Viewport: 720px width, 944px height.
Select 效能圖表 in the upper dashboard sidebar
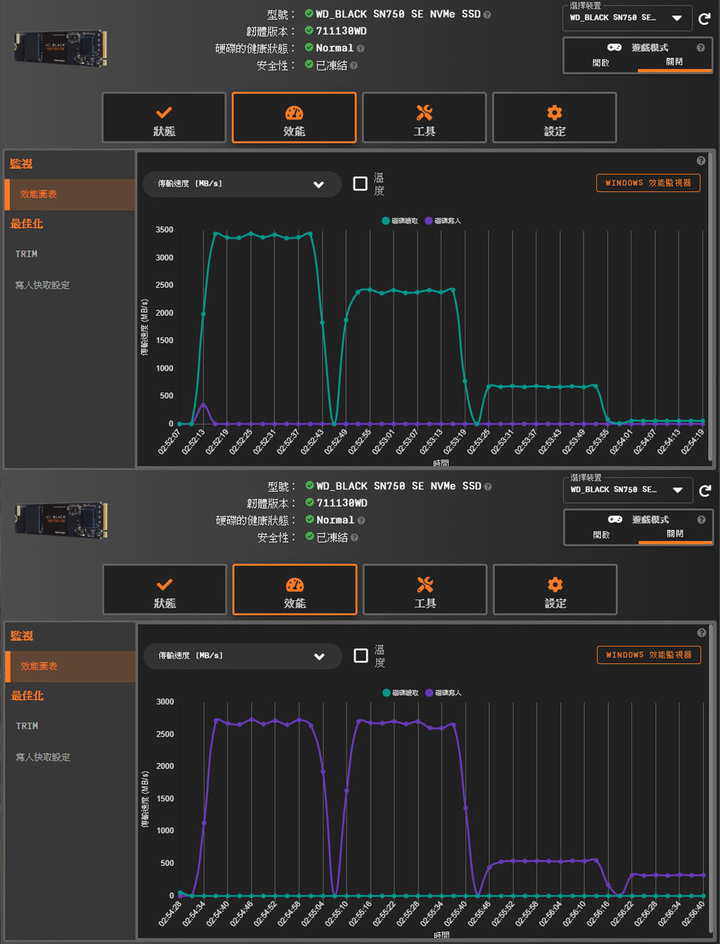point(70,194)
